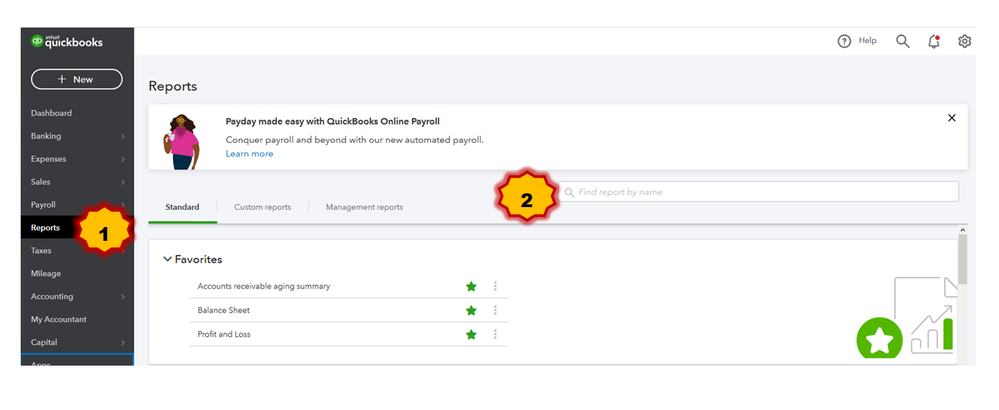
Task: Open Sales in the sidebar
Action: pos(41,182)
